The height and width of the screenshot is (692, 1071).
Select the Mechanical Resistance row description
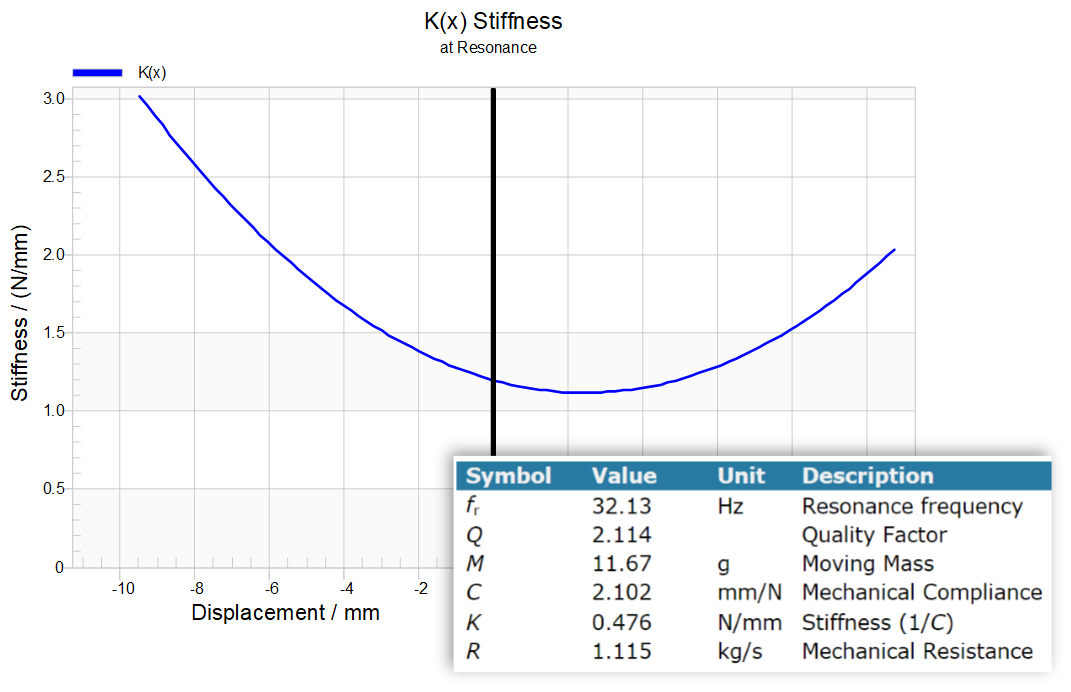(x=917, y=652)
